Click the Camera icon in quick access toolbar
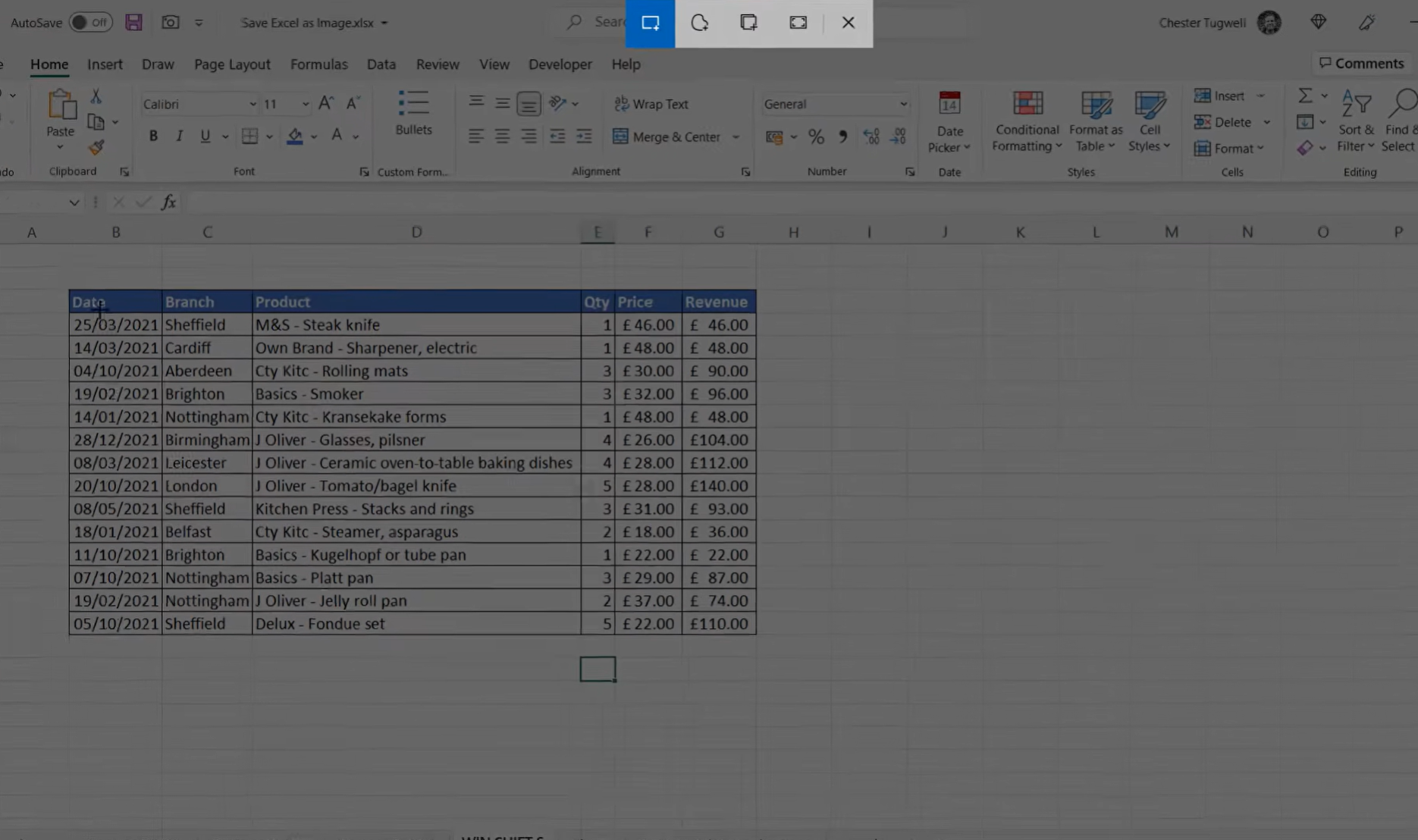 171,23
